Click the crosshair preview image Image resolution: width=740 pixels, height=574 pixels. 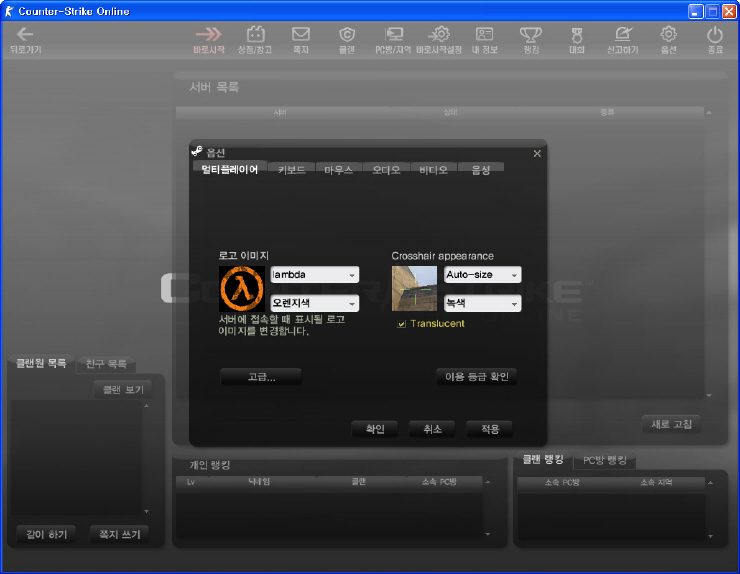(414, 288)
